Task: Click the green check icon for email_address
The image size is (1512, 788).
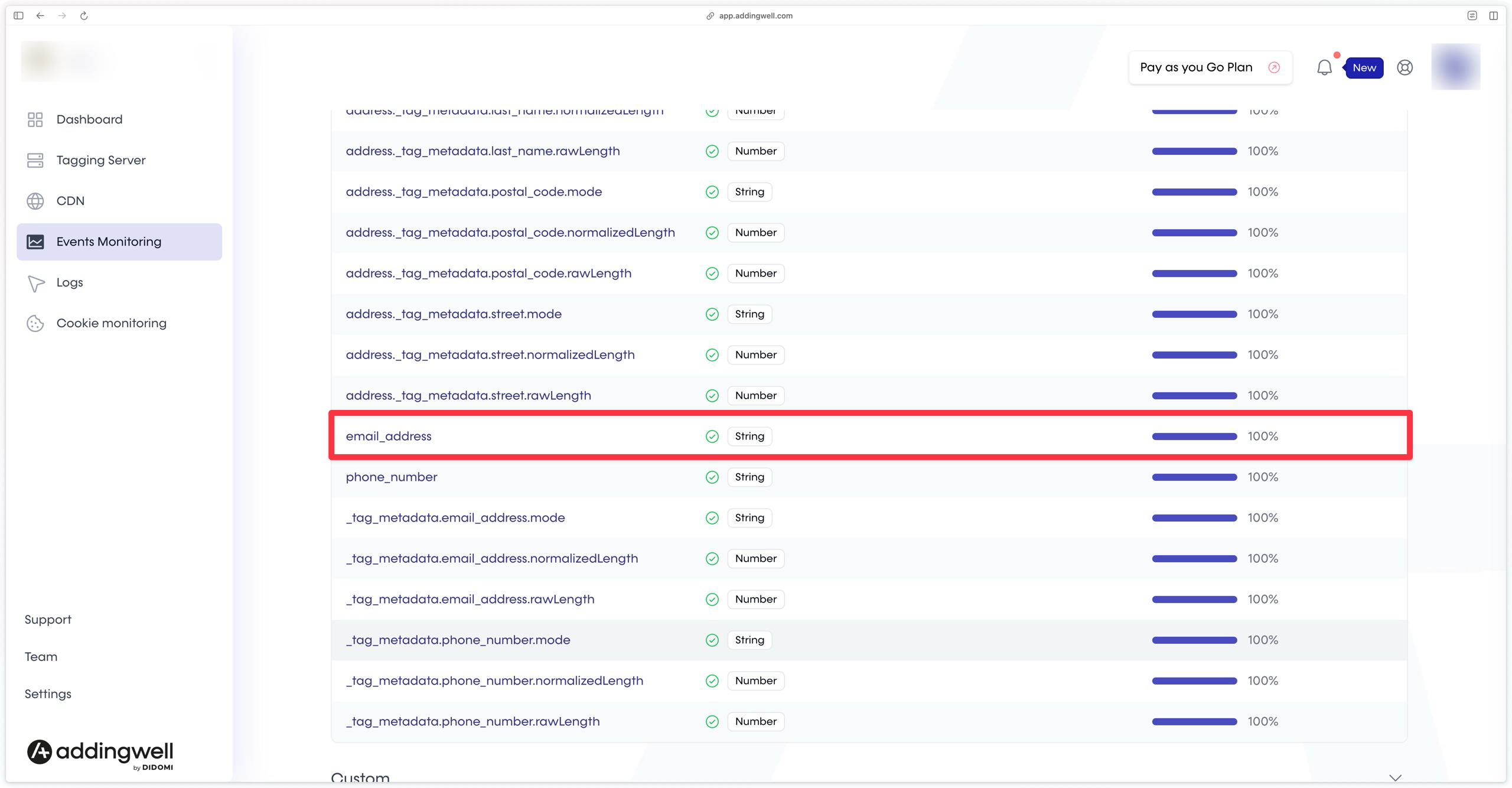Action: (712, 437)
